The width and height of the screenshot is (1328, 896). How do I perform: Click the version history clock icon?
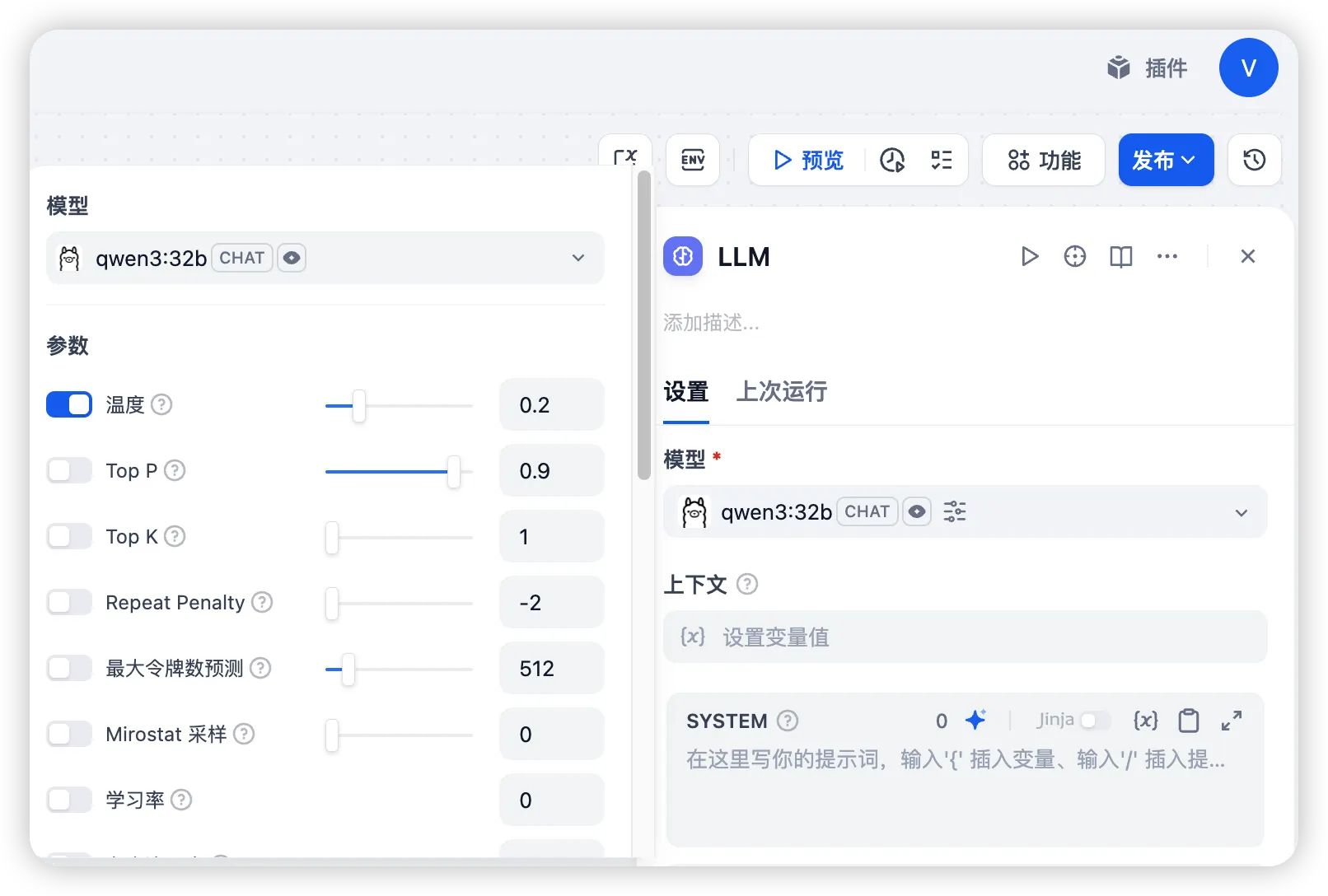pos(1254,160)
